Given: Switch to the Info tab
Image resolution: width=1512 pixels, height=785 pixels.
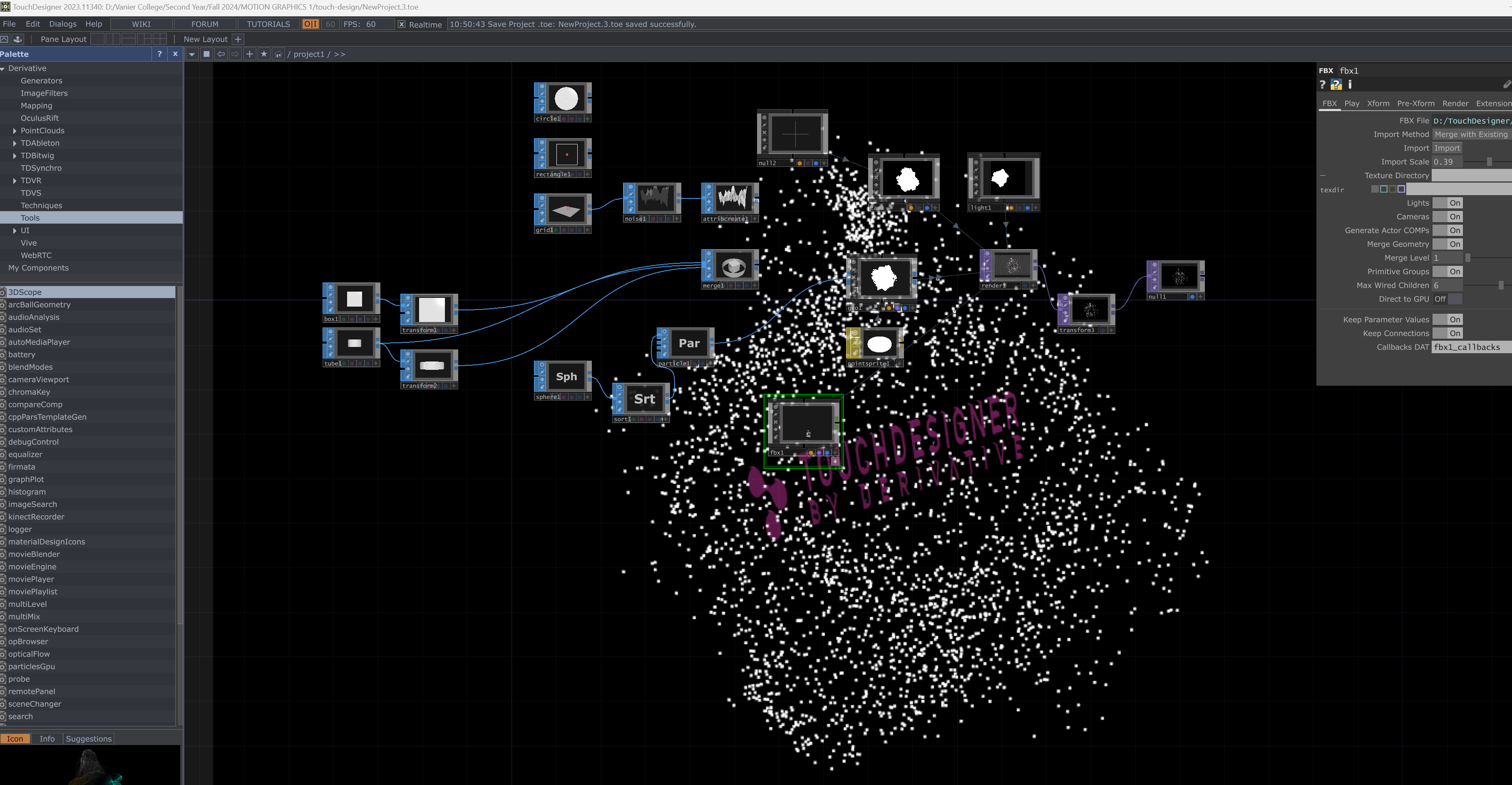Looking at the screenshot, I should point(47,739).
